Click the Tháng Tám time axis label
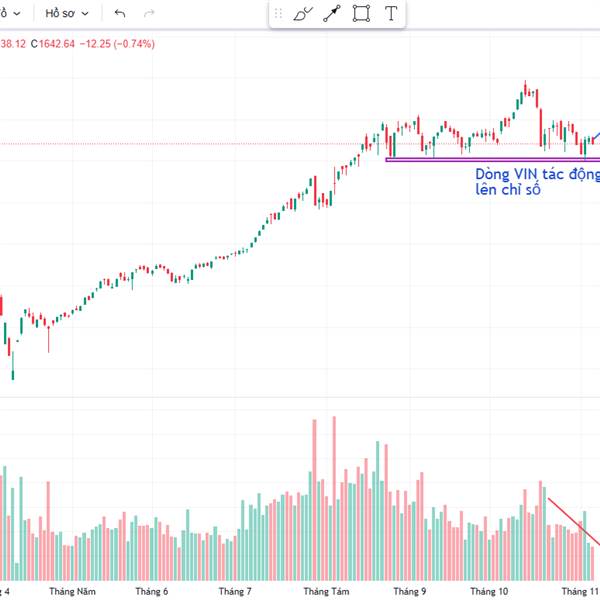The image size is (600, 600). (326, 591)
